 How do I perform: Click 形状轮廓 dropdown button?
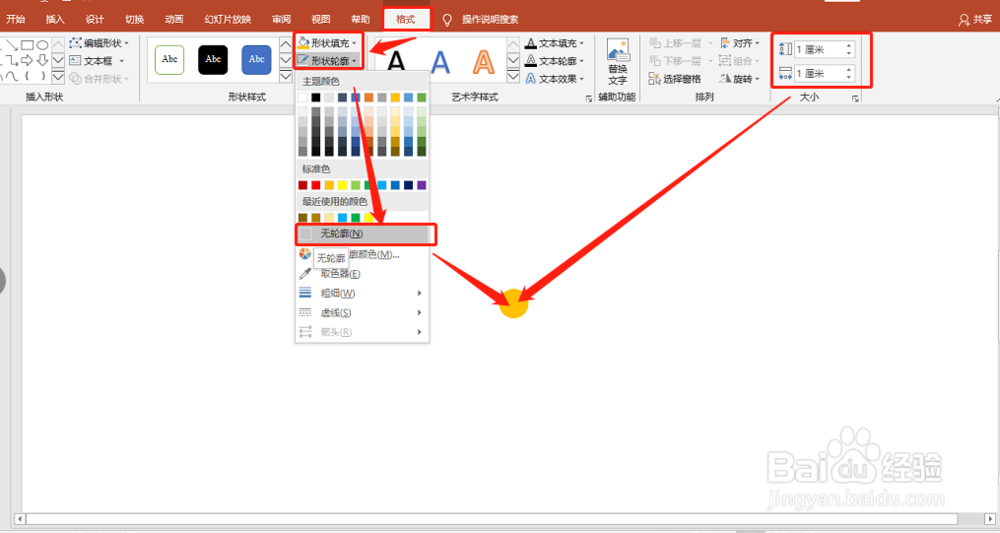[328, 61]
